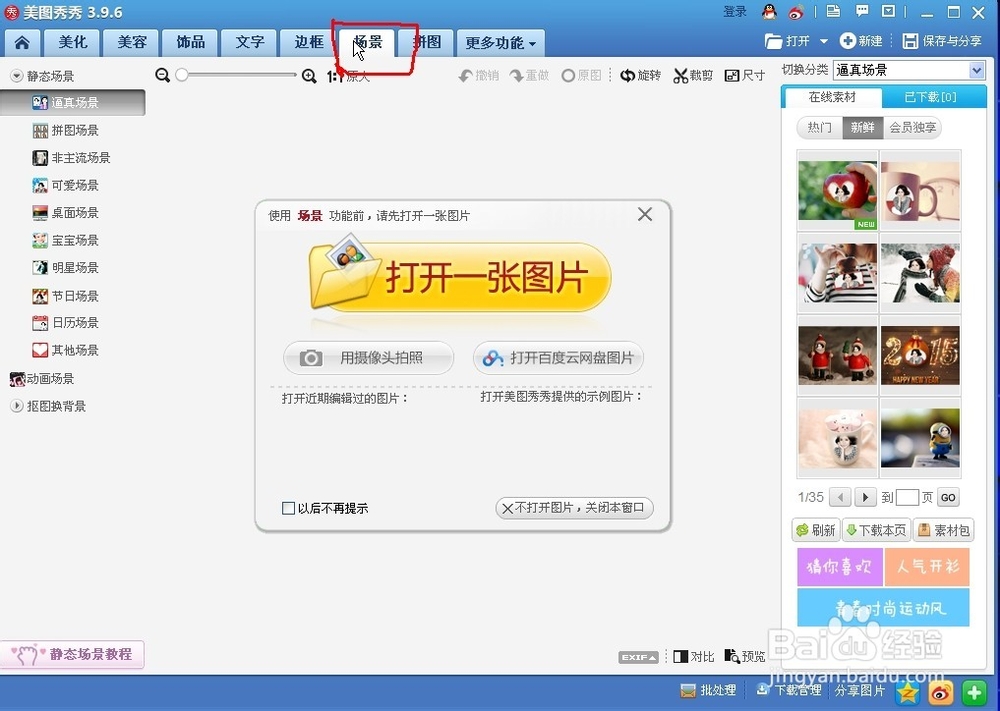
Task: Open the 2015 Happy New Year thumbnail
Action: pos(920,354)
